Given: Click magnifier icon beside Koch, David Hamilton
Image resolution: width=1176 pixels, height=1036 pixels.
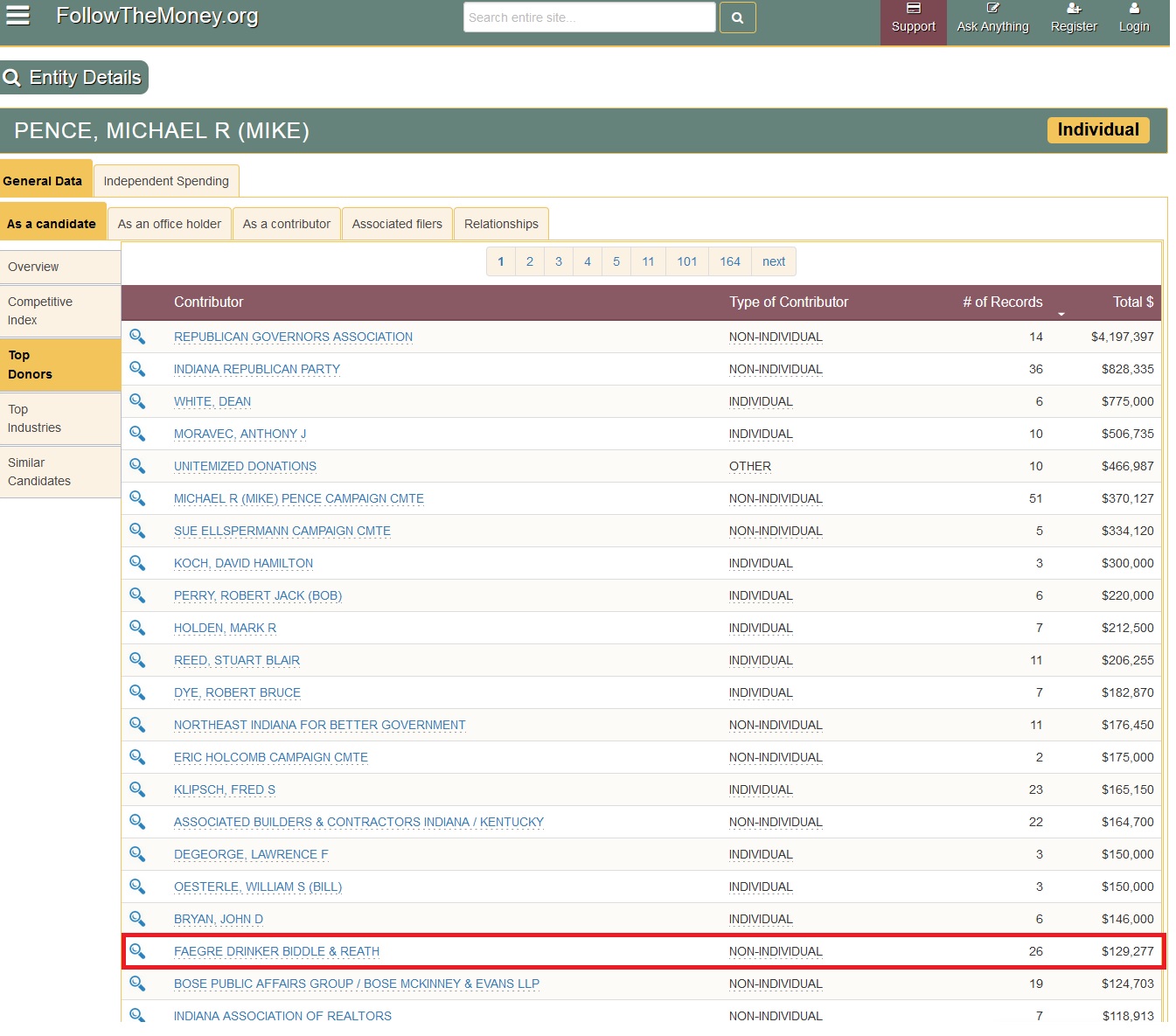Looking at the screenshot, I should tap(137, 563).
